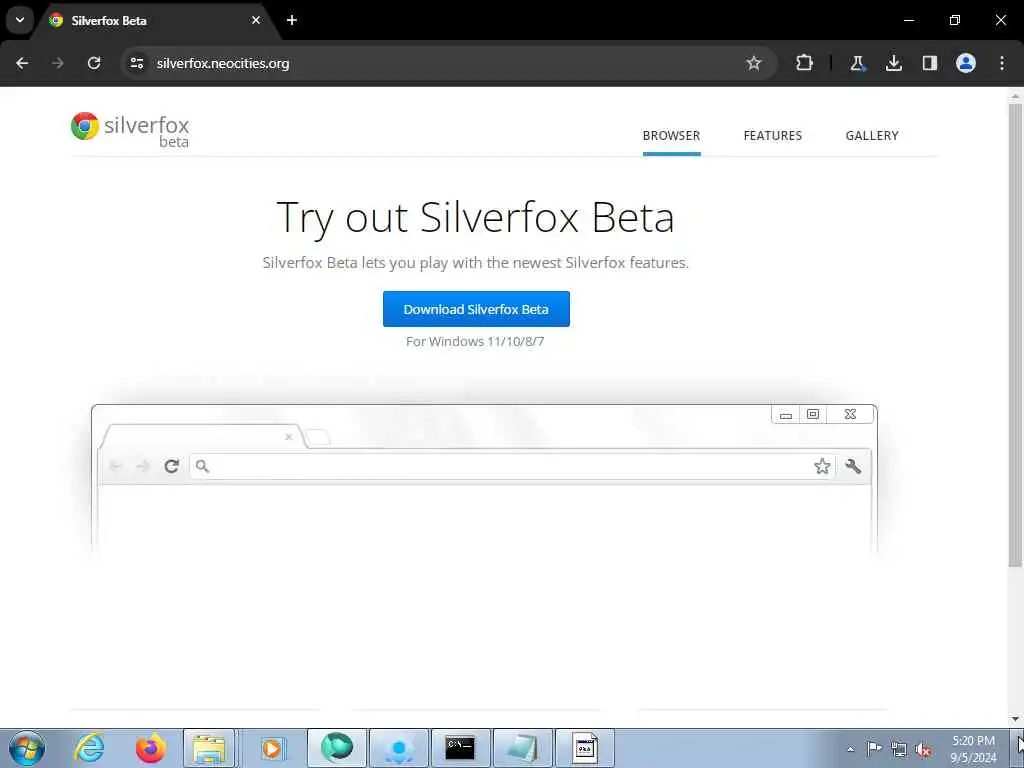Image resolution: width=1024 pixels, height=768 pixels.
Task: Click the scrollbar down arrow
Action: click(x=1015, y=719)
